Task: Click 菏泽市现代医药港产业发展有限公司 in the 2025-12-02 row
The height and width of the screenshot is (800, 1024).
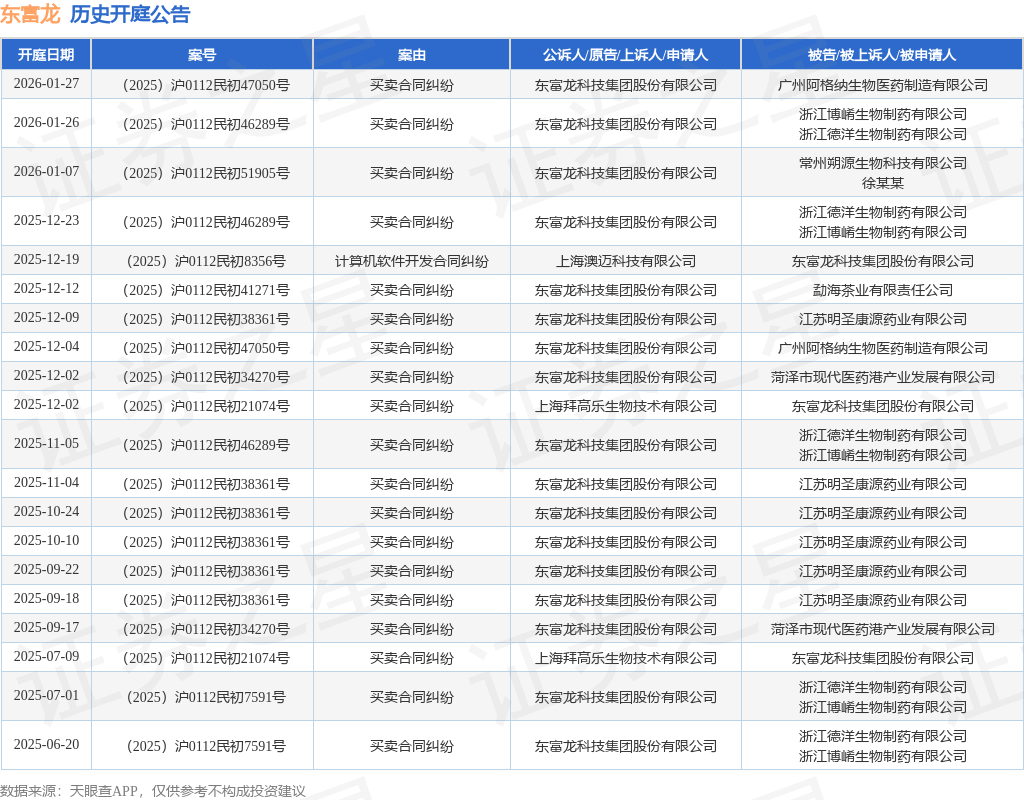Action: [883, 377]
